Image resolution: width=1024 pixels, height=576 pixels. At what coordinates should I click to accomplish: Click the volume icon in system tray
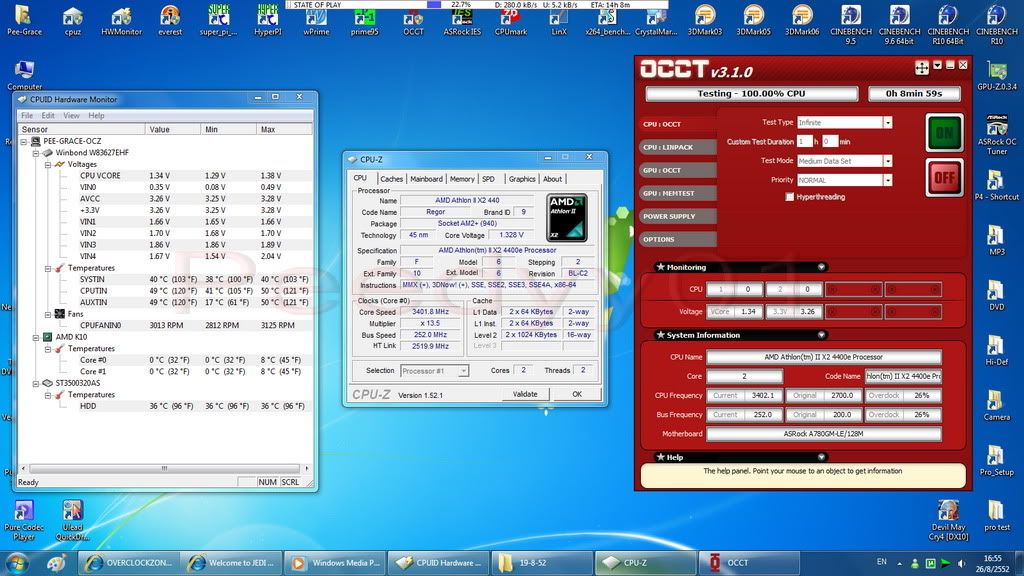tap(961, 562)
